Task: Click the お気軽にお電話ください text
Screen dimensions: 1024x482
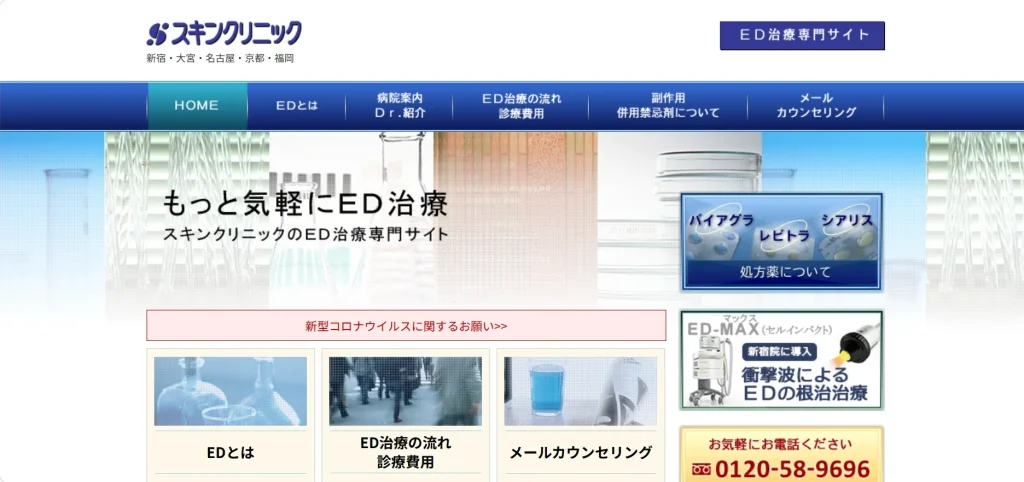Action: pyautogui.click(x=780, y=445)
